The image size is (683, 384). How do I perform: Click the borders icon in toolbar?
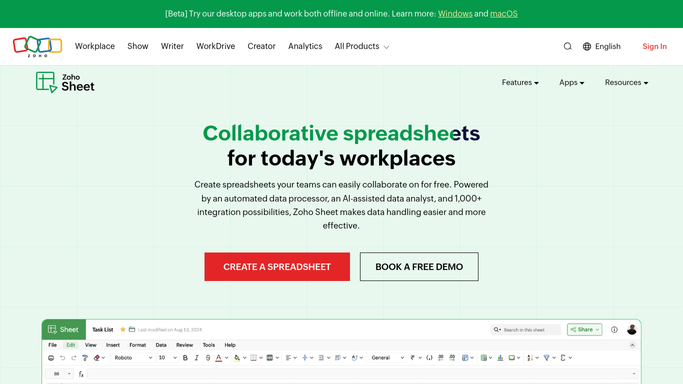pos(253,358)
